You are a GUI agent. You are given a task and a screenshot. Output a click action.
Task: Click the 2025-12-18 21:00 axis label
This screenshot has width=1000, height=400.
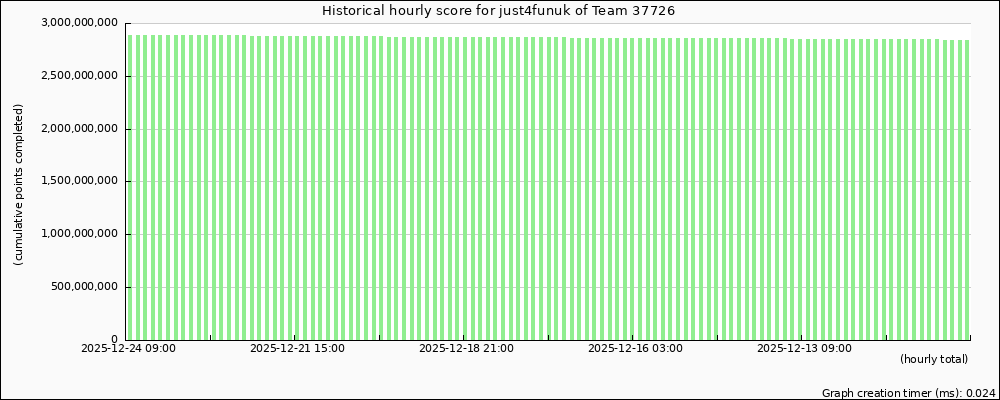click(x=466, y=349)
